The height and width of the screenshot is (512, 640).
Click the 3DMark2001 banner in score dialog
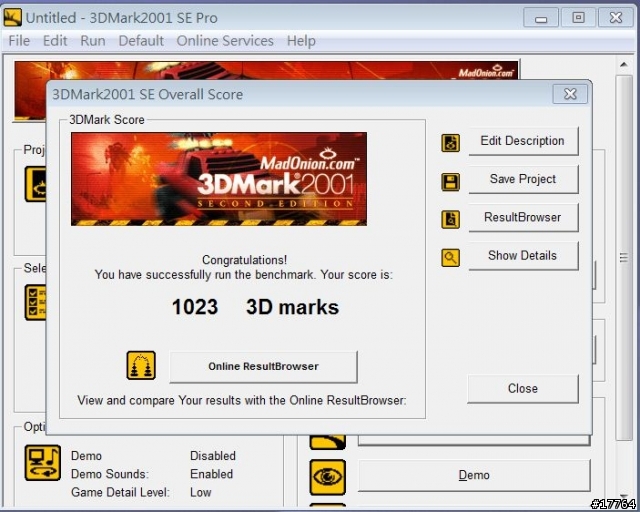coord(219,178)
